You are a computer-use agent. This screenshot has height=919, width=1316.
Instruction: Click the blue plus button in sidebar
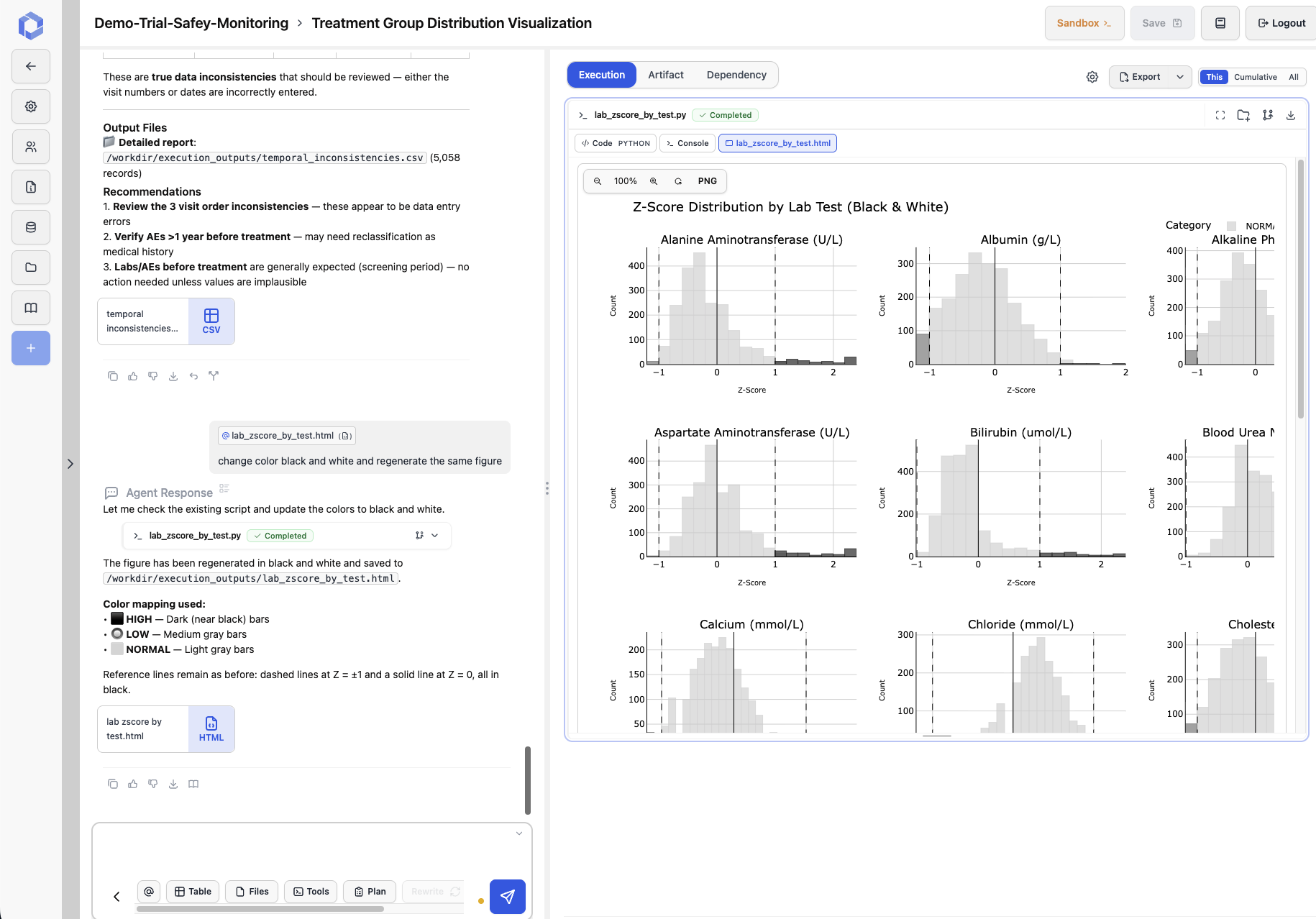tap(31, 348)
